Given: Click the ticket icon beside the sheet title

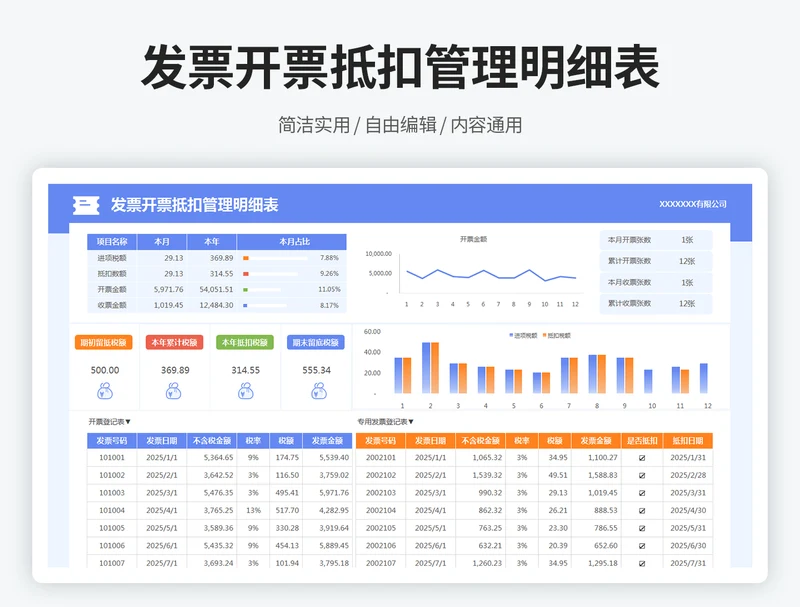Looking at the screenshot, I should (x=87, y=205).
